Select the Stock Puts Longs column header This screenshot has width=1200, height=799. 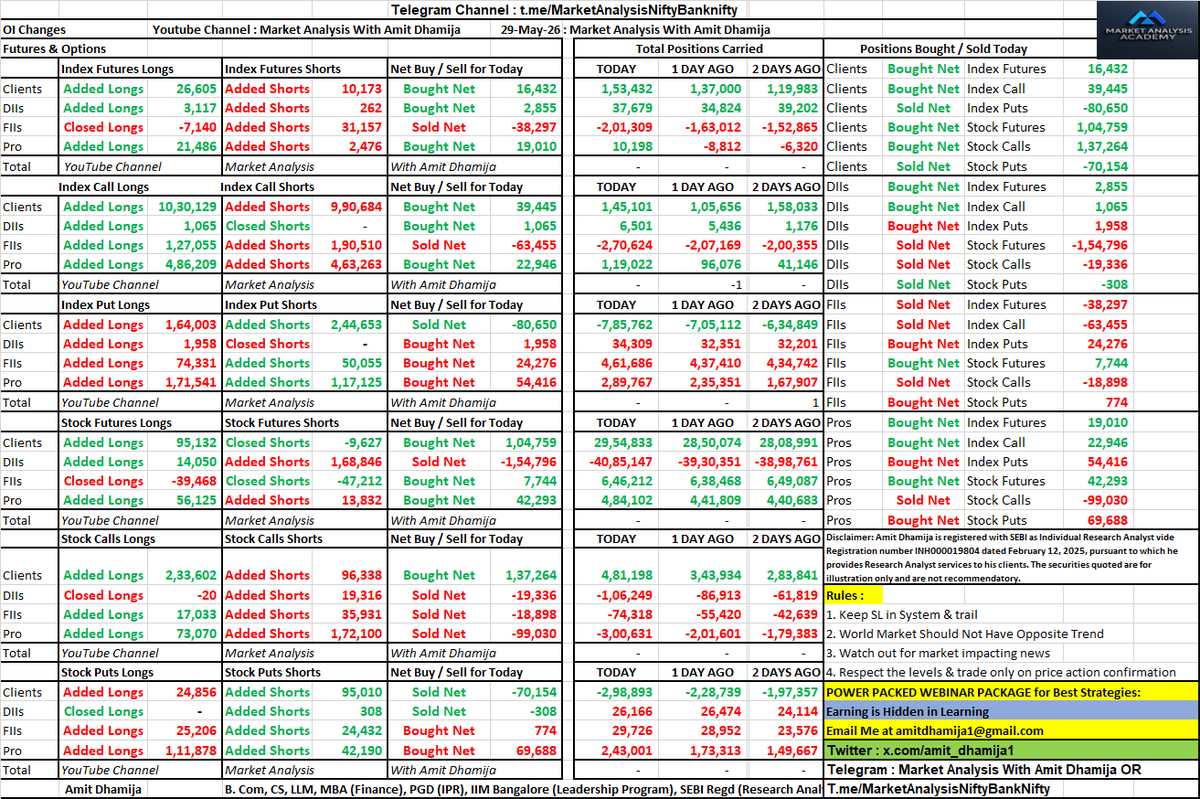tap(108, 673)
